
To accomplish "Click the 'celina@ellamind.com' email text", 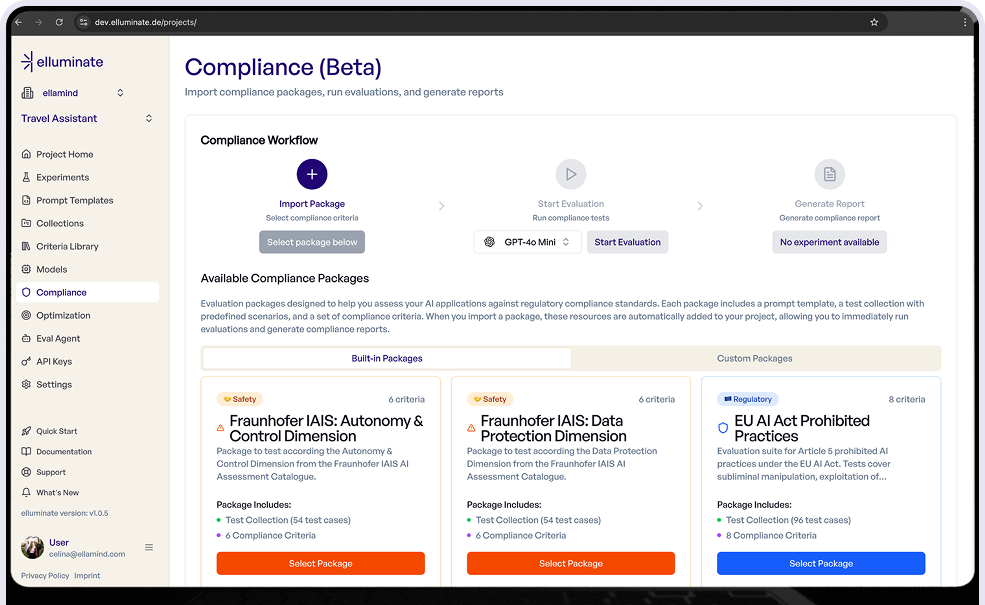I will coord(87,554).
